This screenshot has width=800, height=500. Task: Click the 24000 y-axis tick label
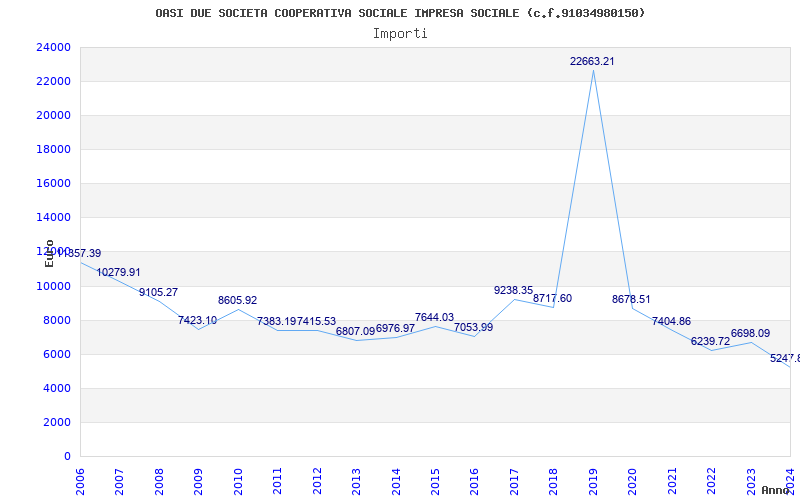pos(54,47)
